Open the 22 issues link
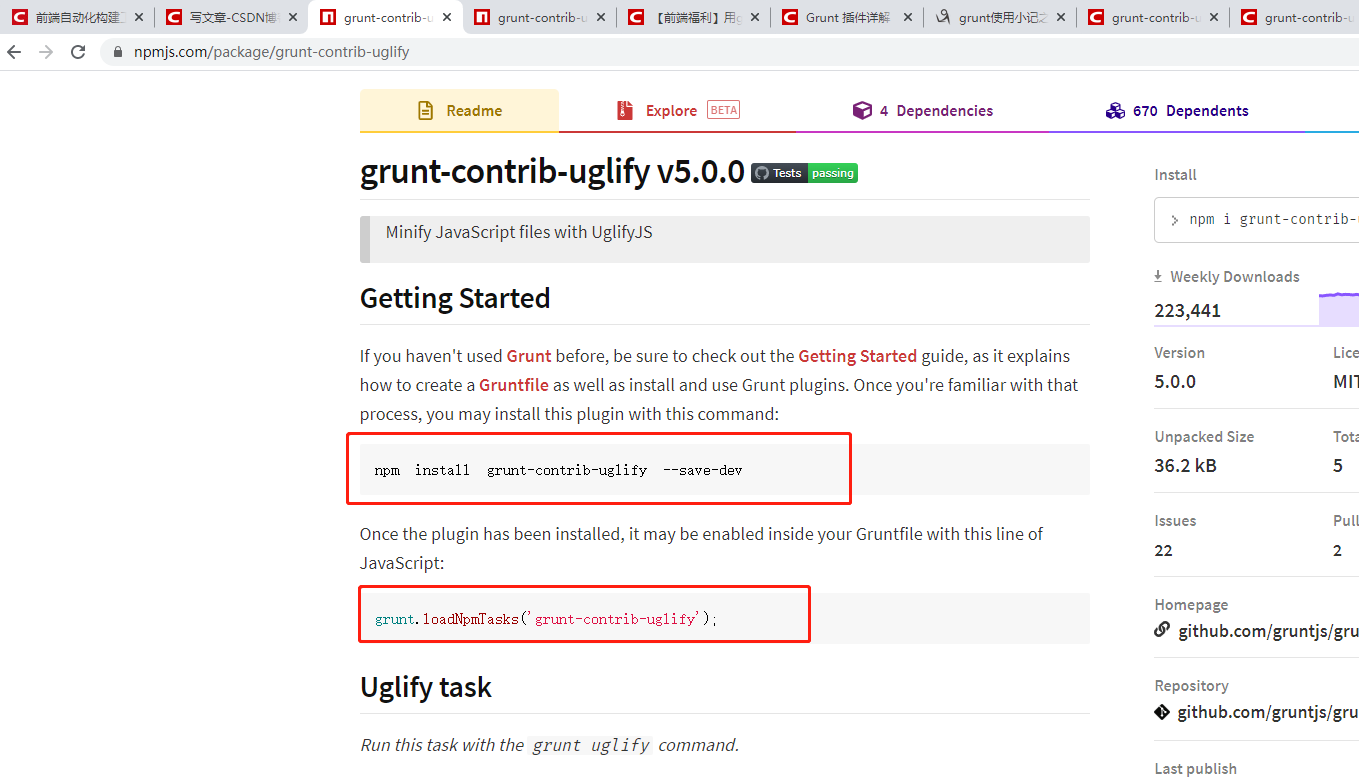Image resolution: width=1359 pixels, height=781 pixels. tap(1163, 550)
